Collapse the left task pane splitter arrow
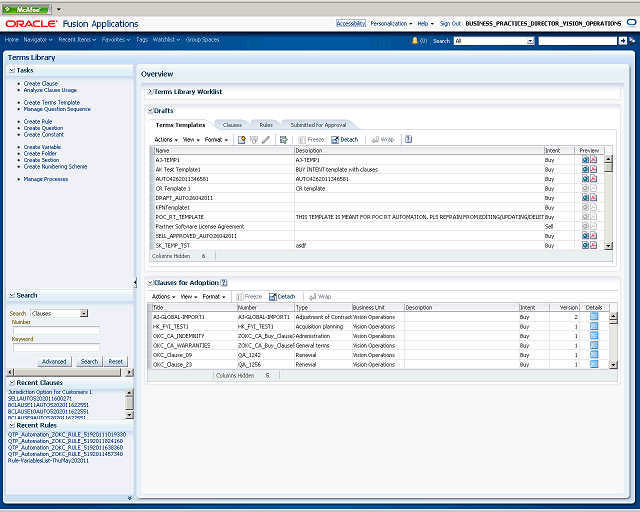This screenshot has width=640, height=512. click(x=135, y=282)
